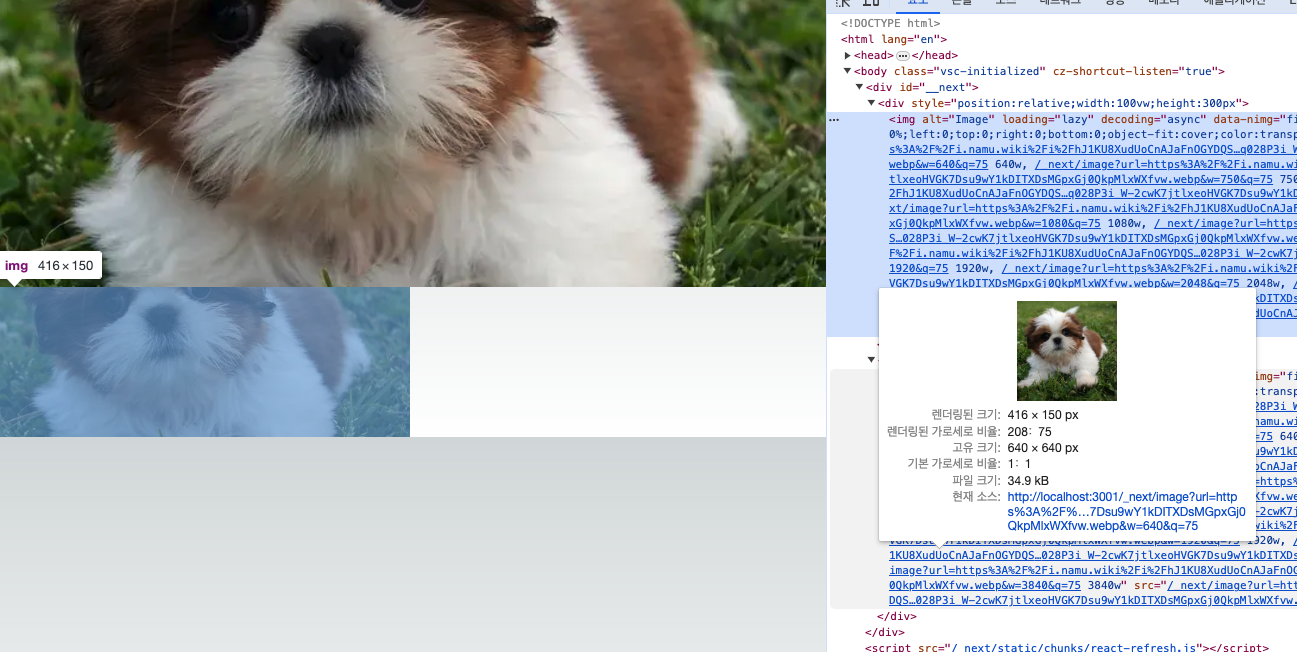
Task: Open the webp&w=3840&q=75 srcset link
Action: 985,585
